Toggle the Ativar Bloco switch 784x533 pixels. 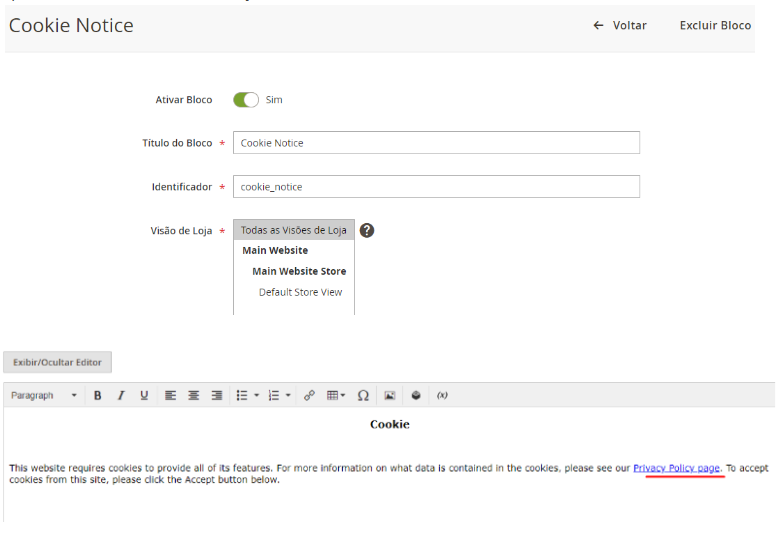246,100
